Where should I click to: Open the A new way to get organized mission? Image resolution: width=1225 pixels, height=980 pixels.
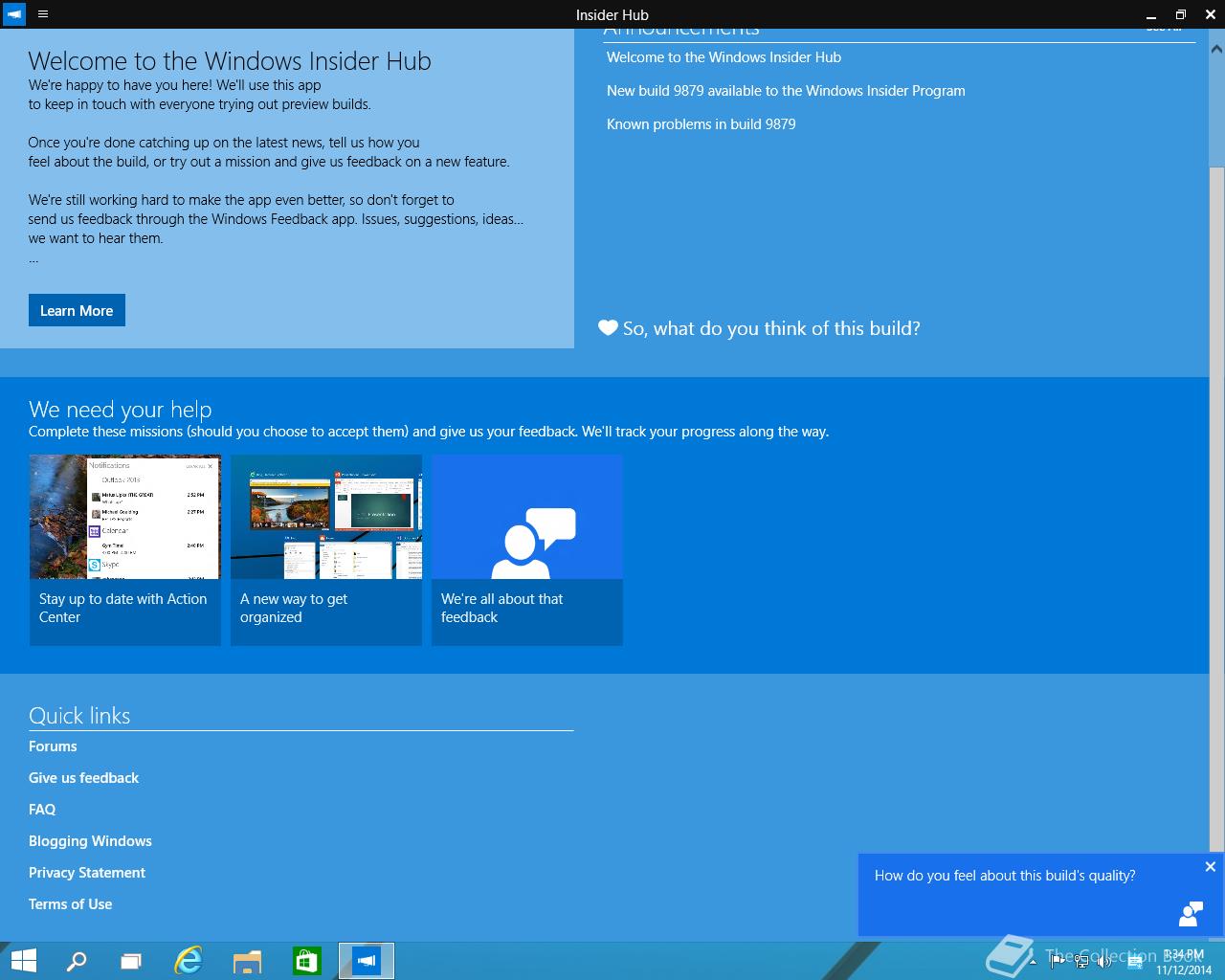326,550
